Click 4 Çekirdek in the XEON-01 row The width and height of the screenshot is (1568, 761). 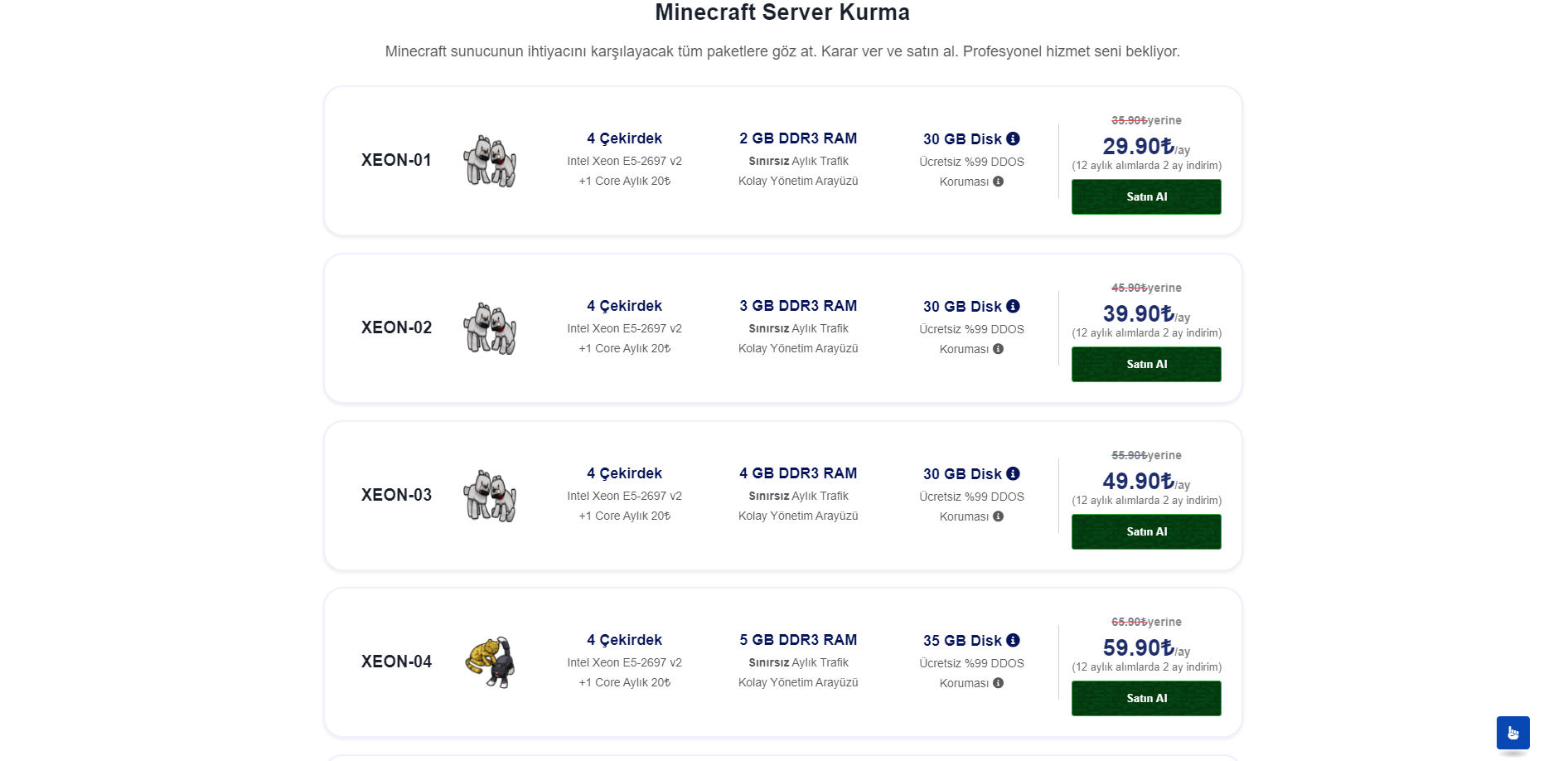624,138
